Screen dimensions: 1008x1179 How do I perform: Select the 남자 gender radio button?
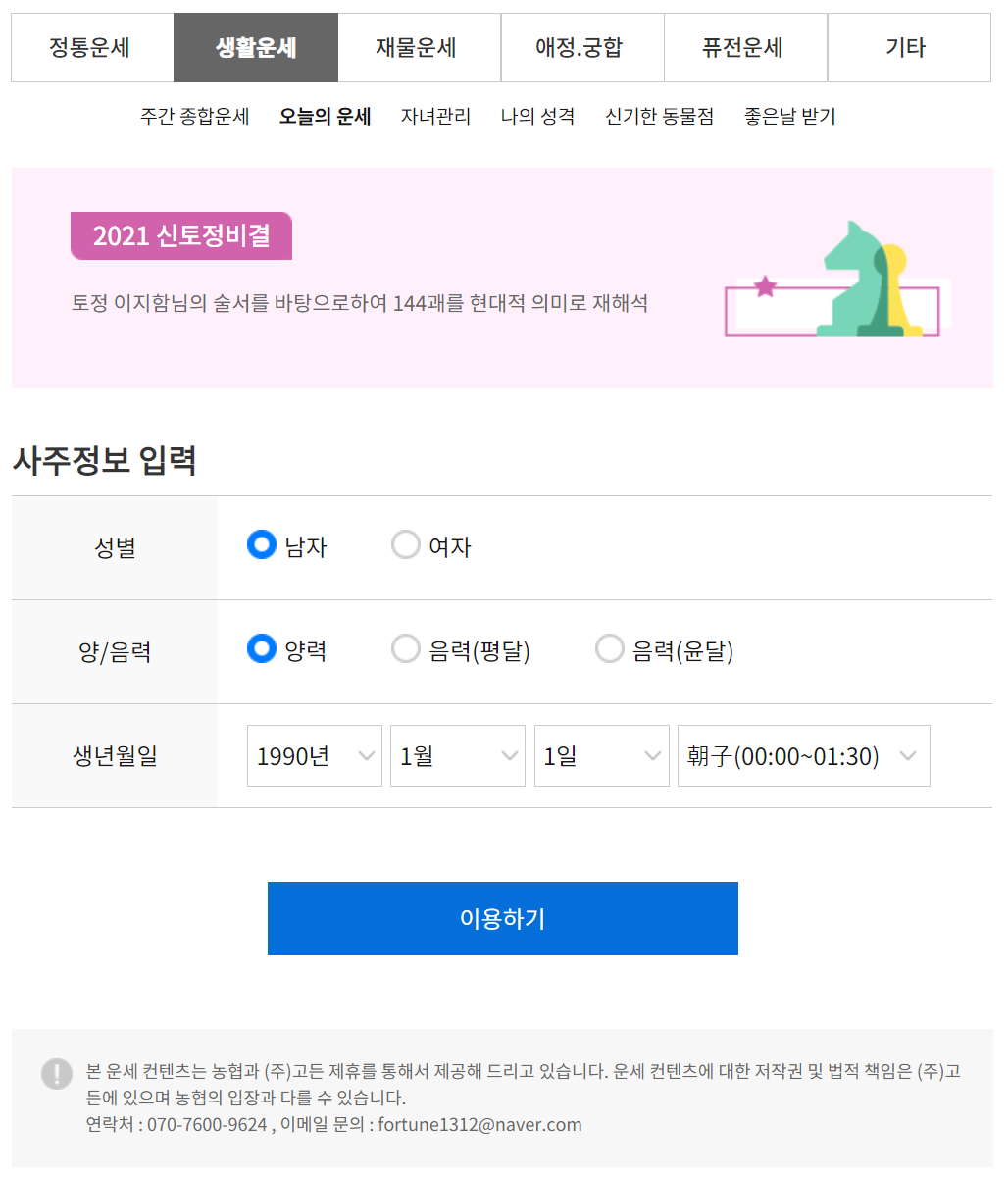[262, 544]
